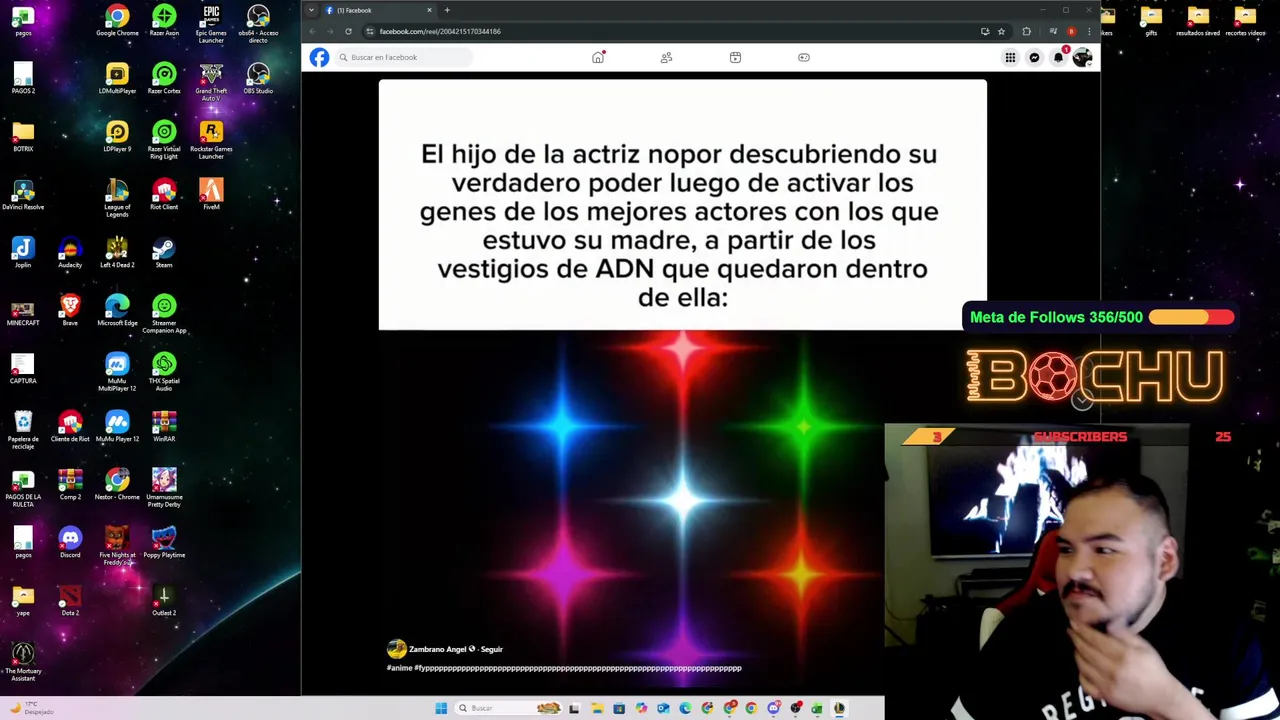Open Audacity desktop icon
The image size is (1280, 720).
[70, 252]
